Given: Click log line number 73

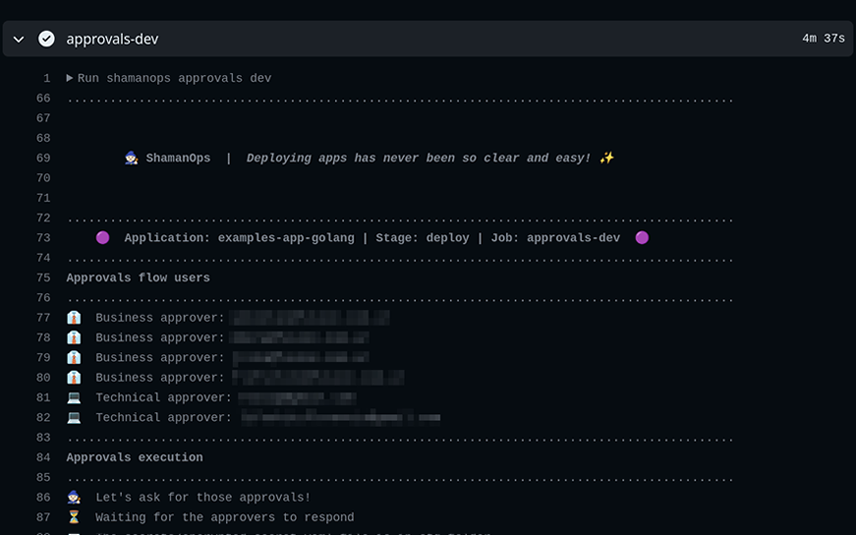Looking at the screenshot, I should pyautogui.click(x=43, y=238).
